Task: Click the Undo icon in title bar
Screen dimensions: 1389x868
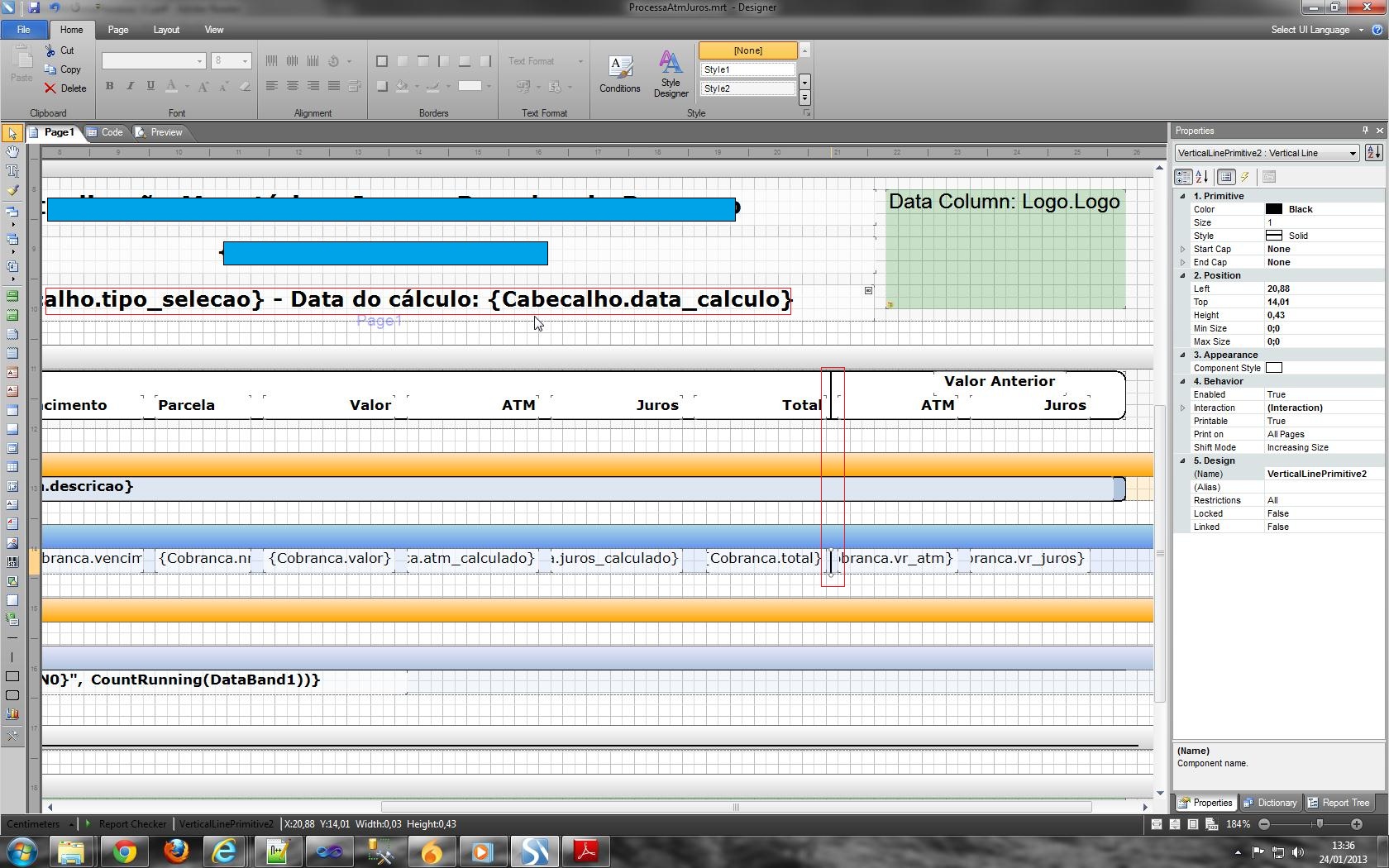Action: (54, 7)
